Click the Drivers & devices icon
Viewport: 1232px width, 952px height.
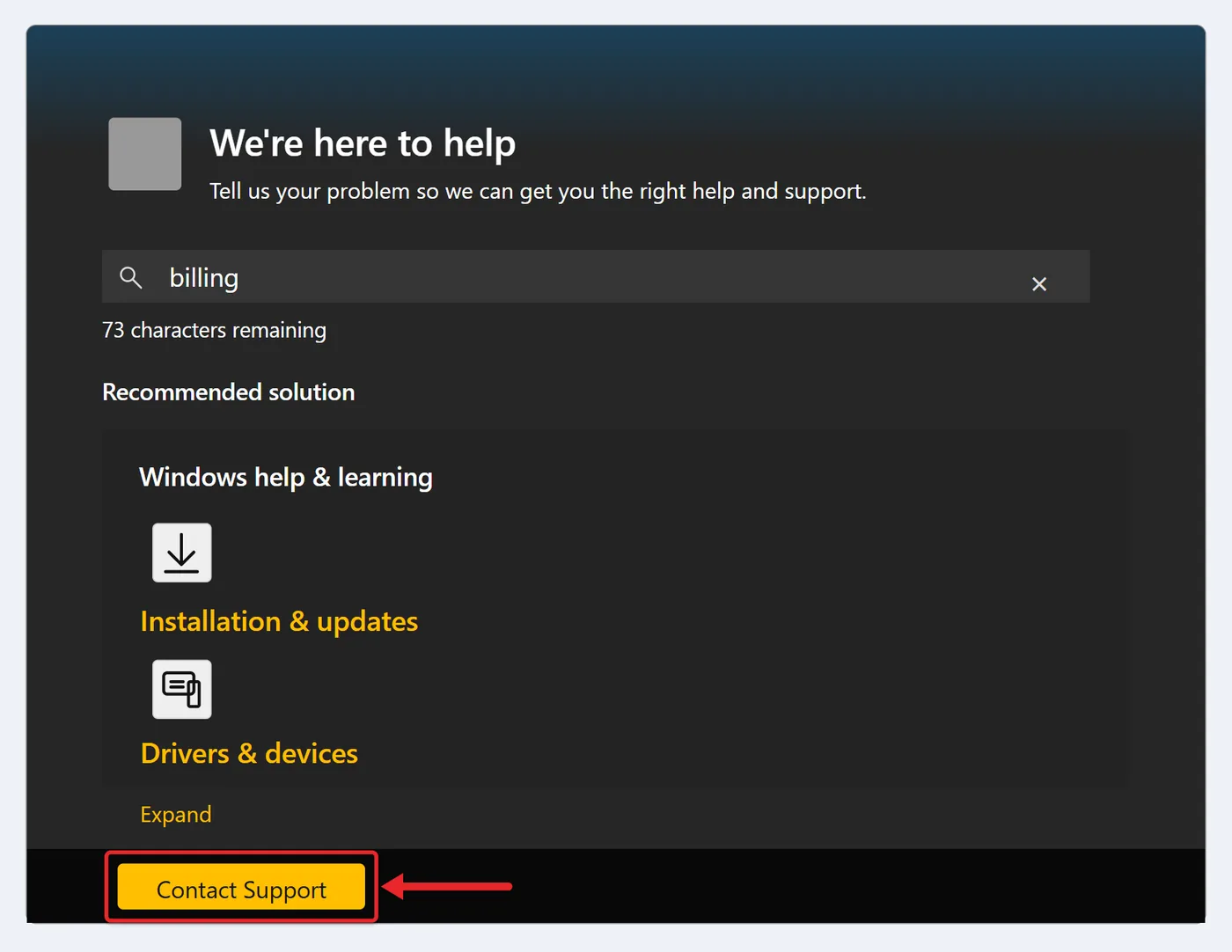pyautogui.click(x=182, y=689)
